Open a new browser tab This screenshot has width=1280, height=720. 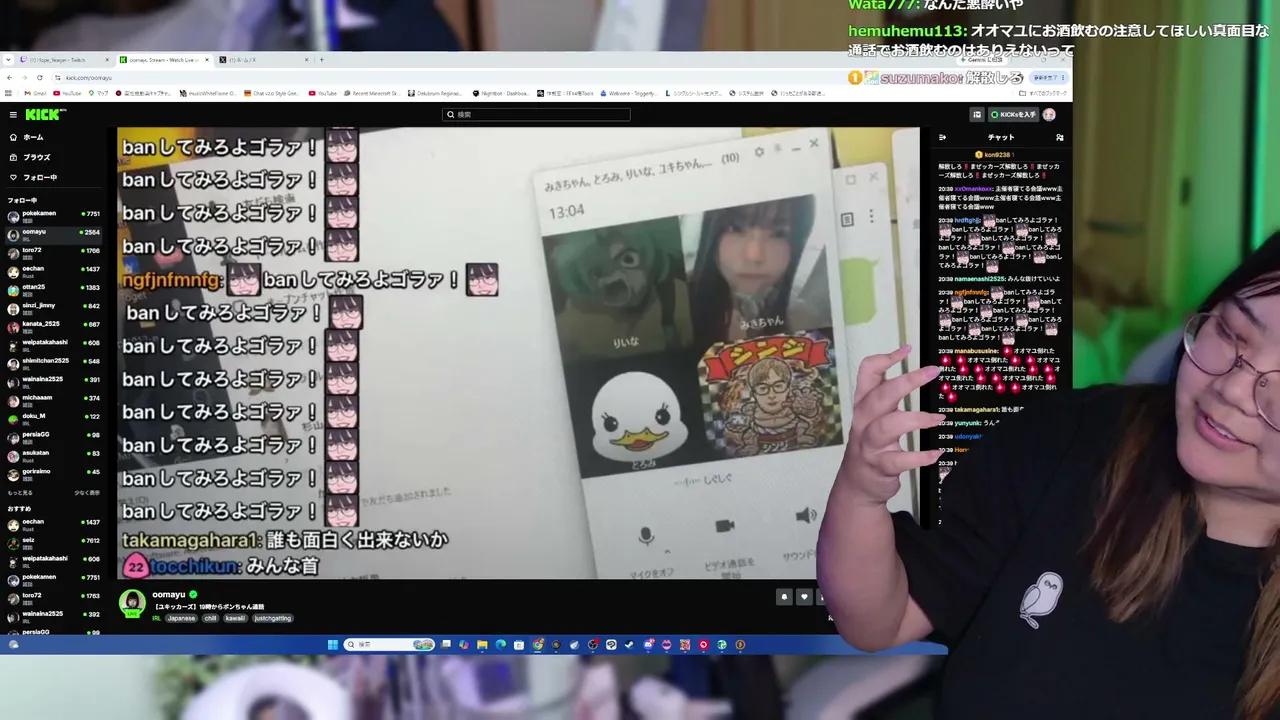click(321, 60)
